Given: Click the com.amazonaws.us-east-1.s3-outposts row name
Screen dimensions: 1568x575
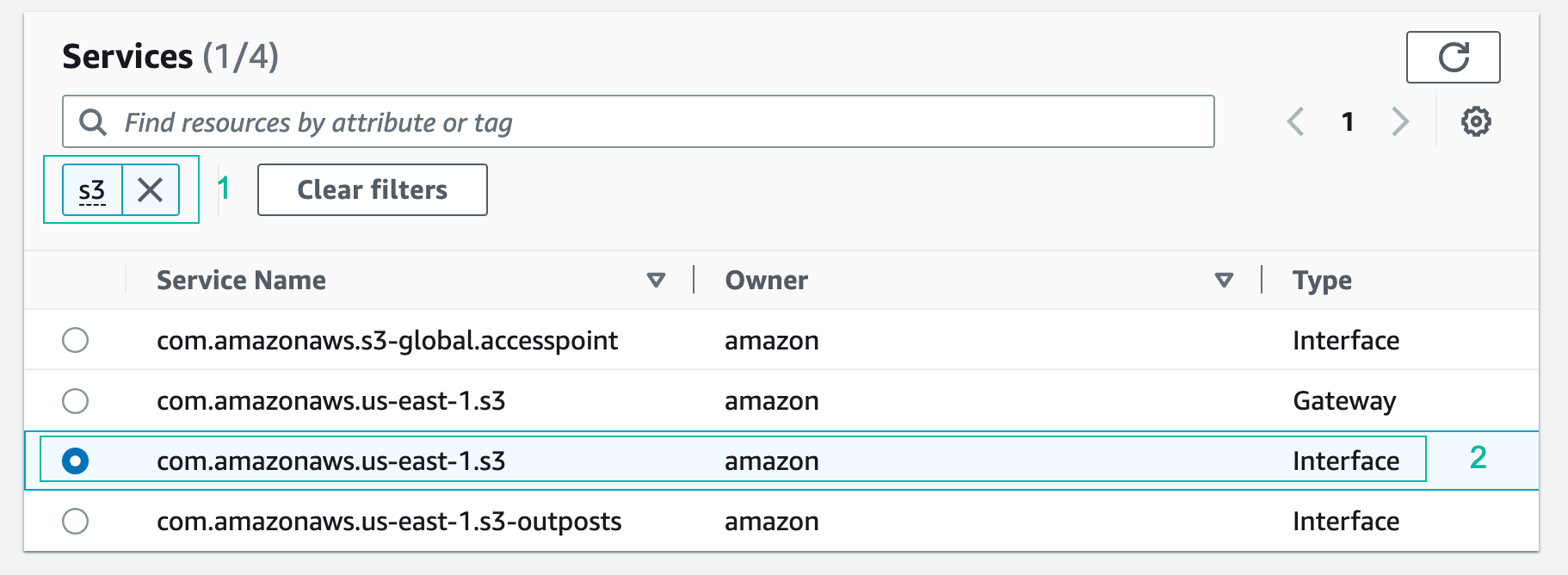Looking at the screenshot, I should (389, 522).
